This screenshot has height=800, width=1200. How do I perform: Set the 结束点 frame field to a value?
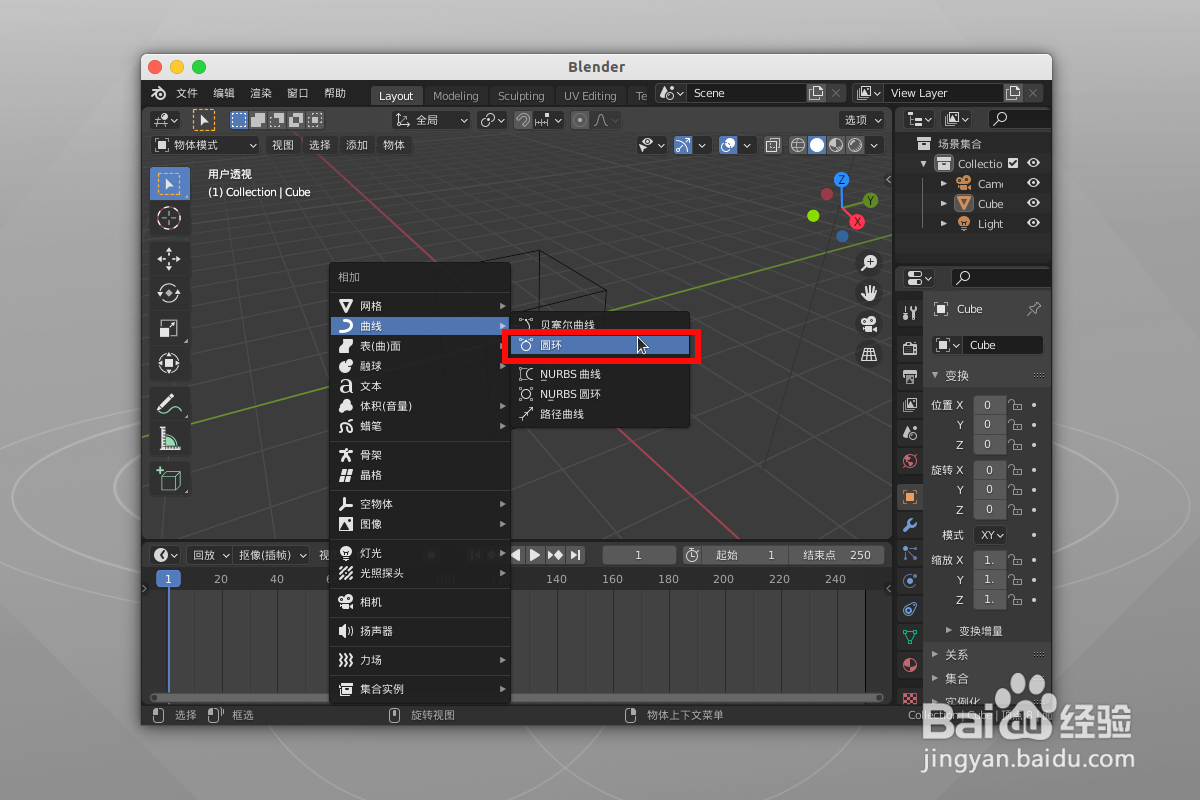(839, 554)
